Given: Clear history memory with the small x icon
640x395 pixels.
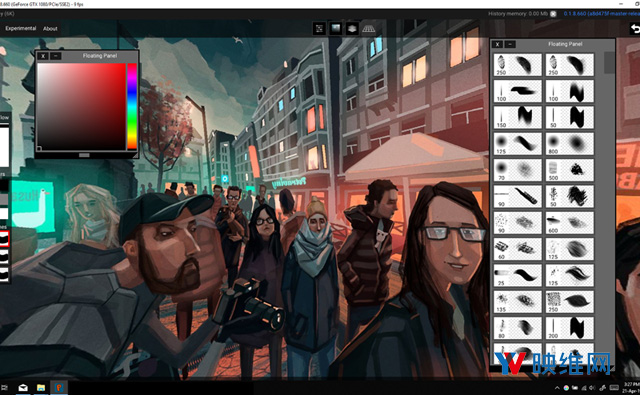Looking at the screenshot, I should (553, 14).
